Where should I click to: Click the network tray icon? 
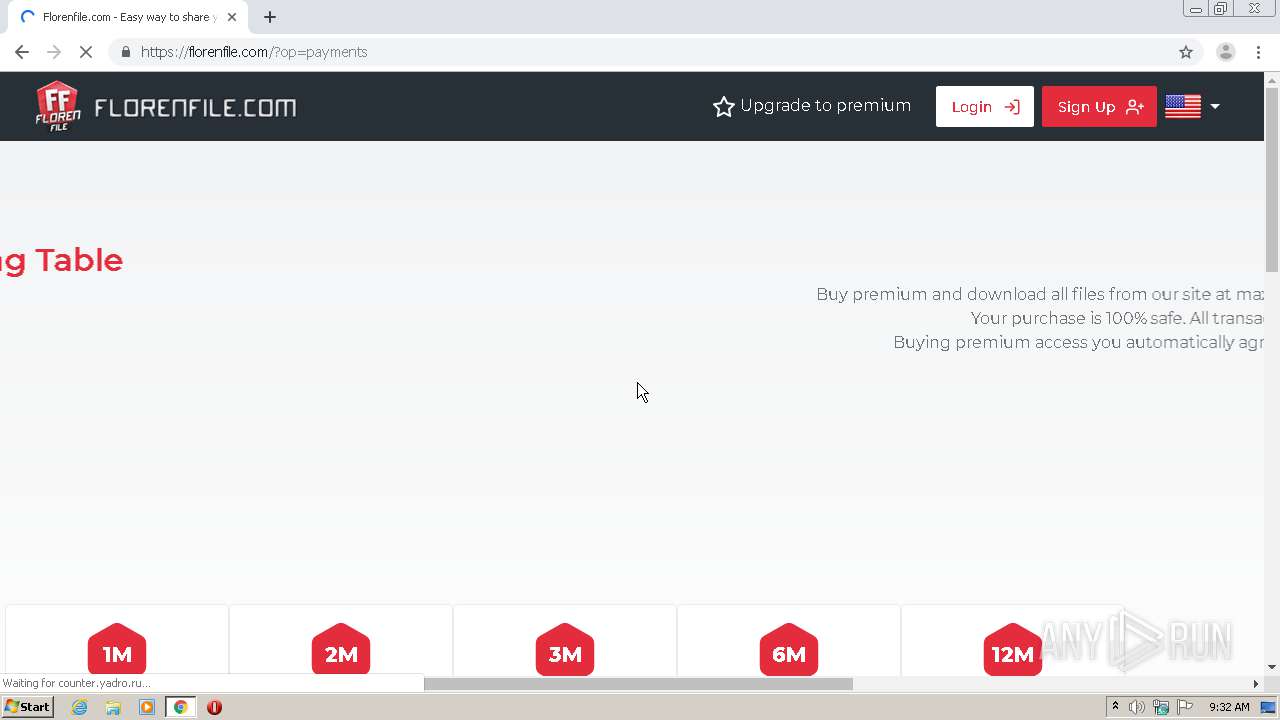tap(1161, 707)
